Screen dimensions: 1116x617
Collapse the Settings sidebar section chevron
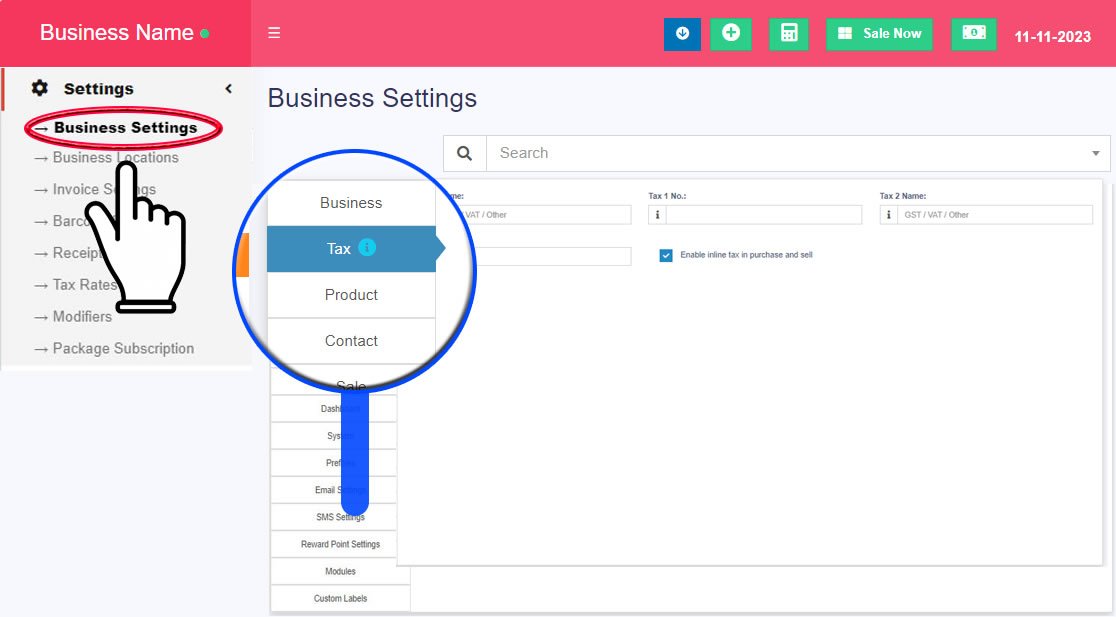(x=228, y=88)
